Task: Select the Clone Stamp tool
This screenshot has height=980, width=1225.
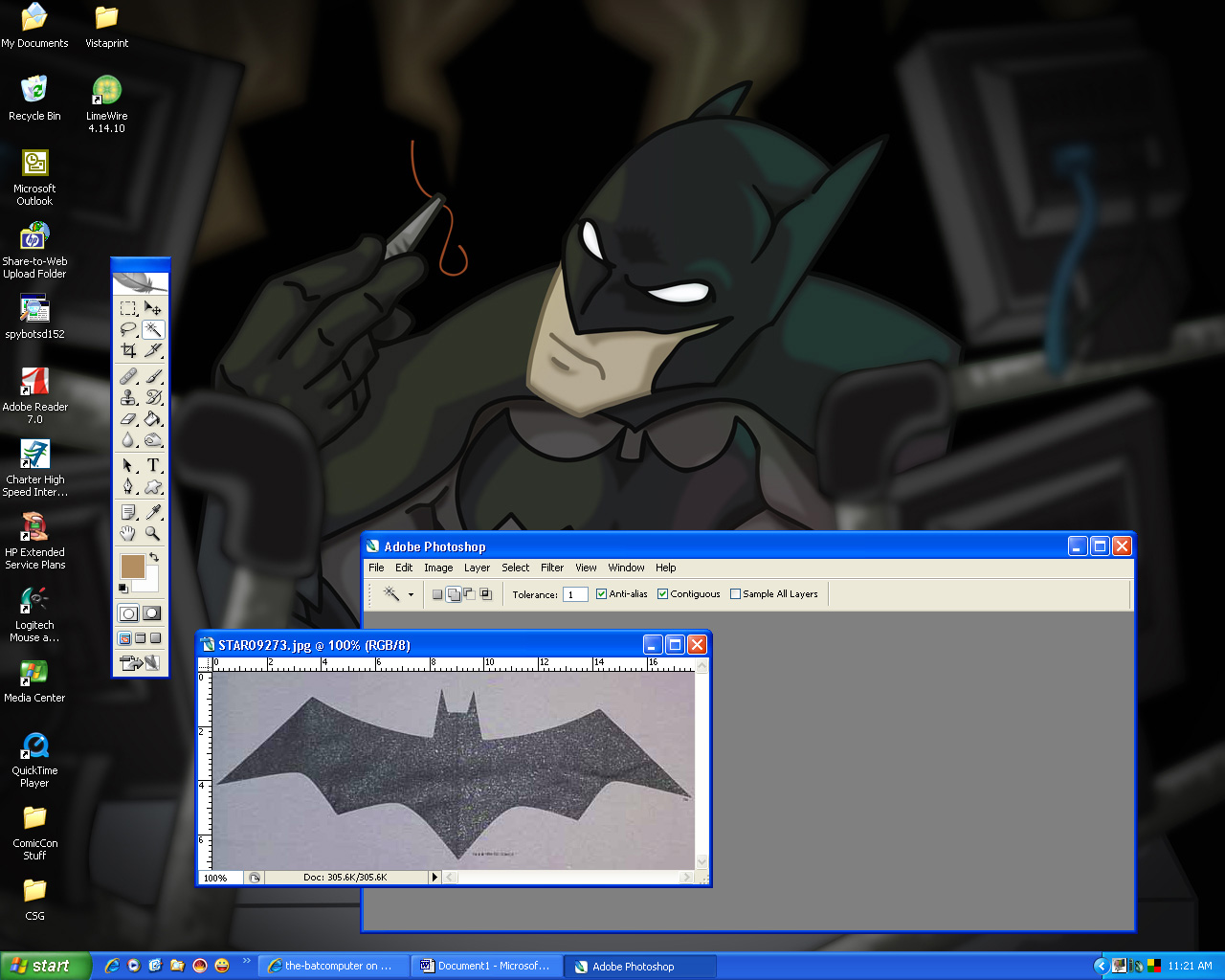Action: tap(128, 397)
